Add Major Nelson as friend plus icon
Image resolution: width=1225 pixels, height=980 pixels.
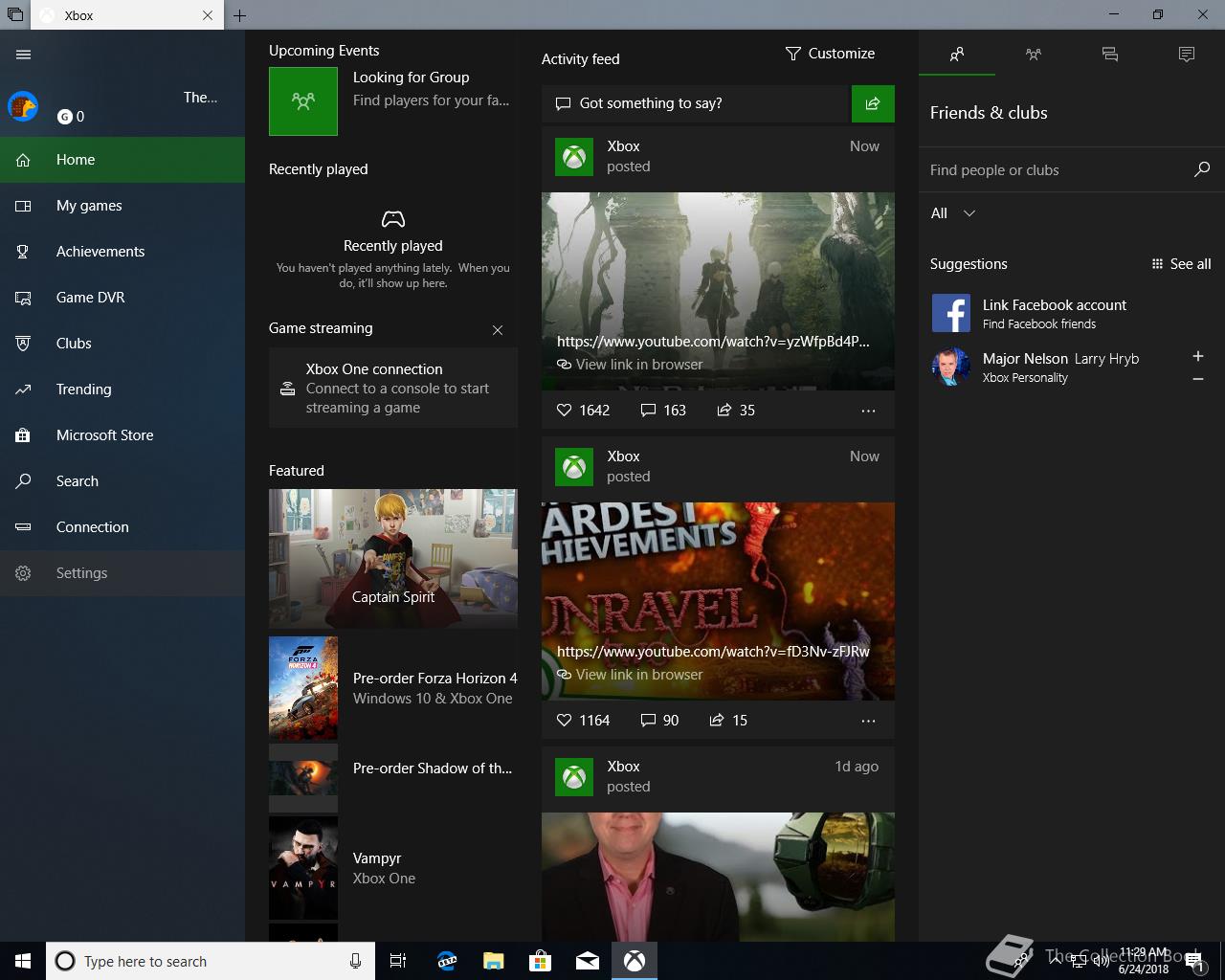pyautogui.click(x=1197, y=356)
